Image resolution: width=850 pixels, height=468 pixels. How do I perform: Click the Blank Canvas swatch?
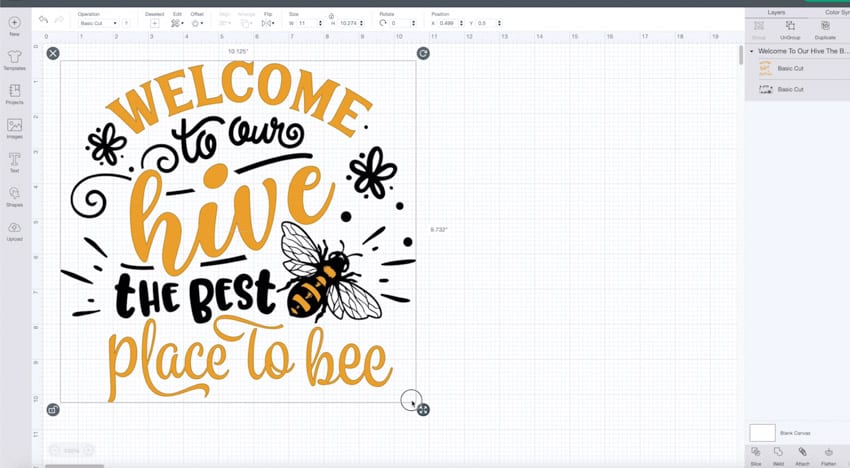tap(763, 433)
